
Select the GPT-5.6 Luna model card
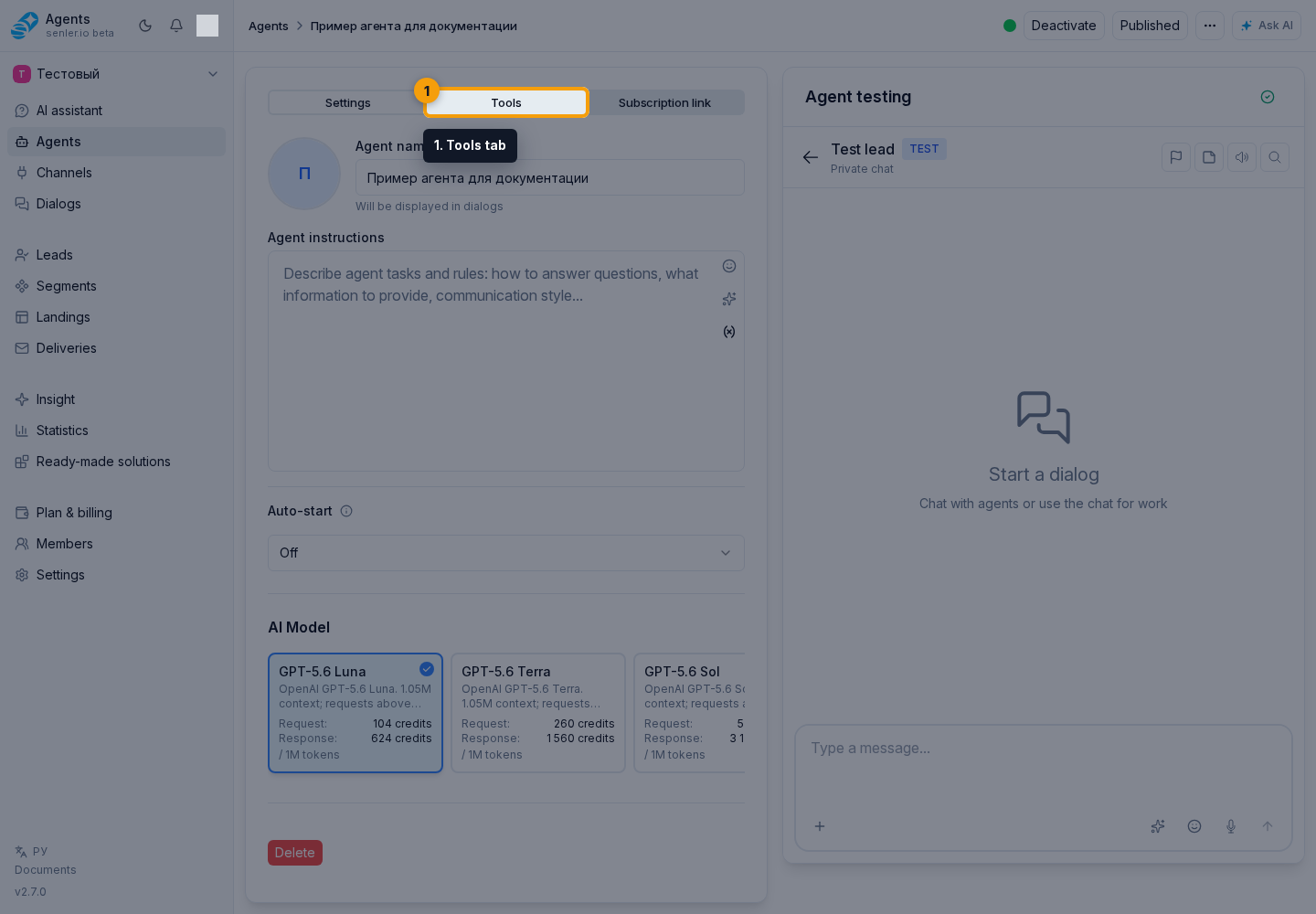(356, 713)
